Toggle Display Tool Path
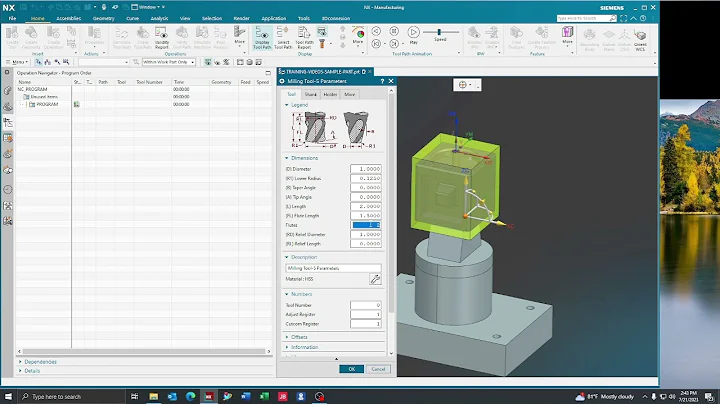Viewport: 720px width, 404px height. (262, 38)
